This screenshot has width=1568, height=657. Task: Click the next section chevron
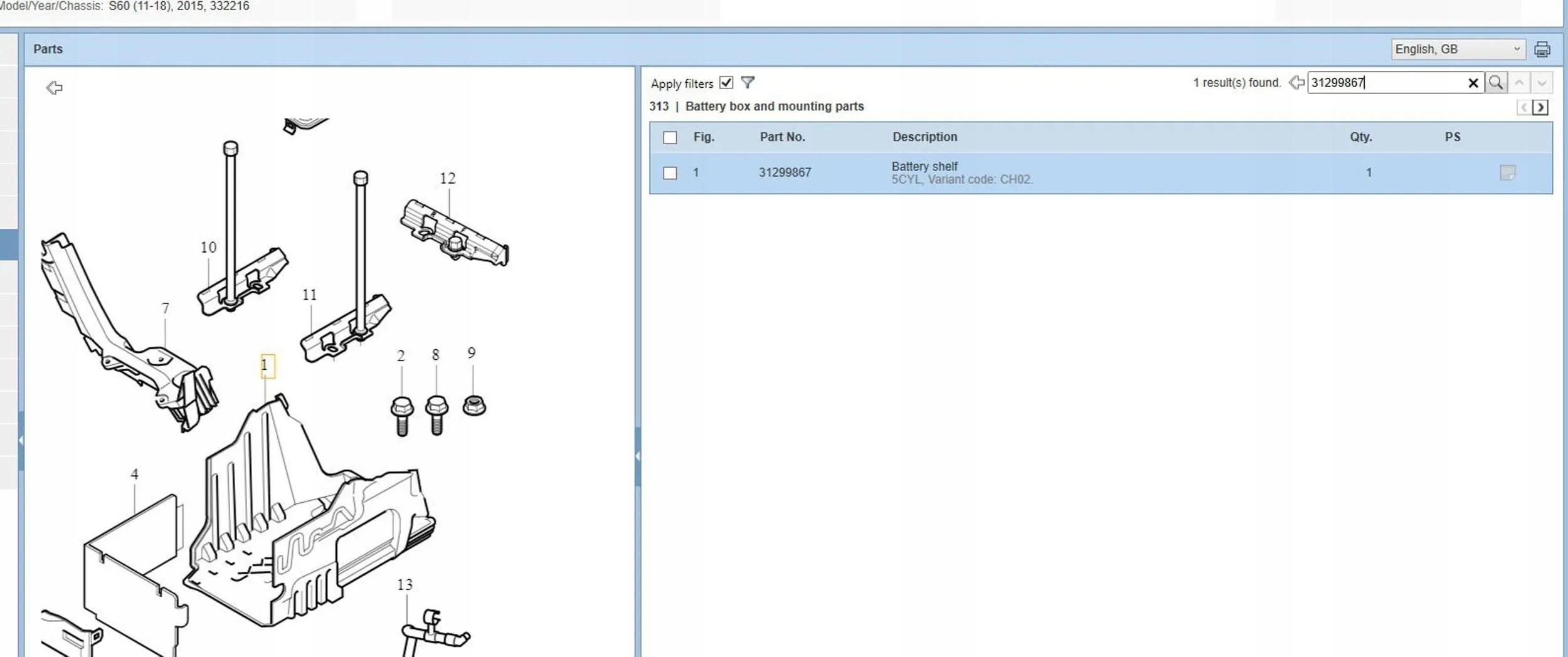pyautogui.click(x=1540, y=107)
